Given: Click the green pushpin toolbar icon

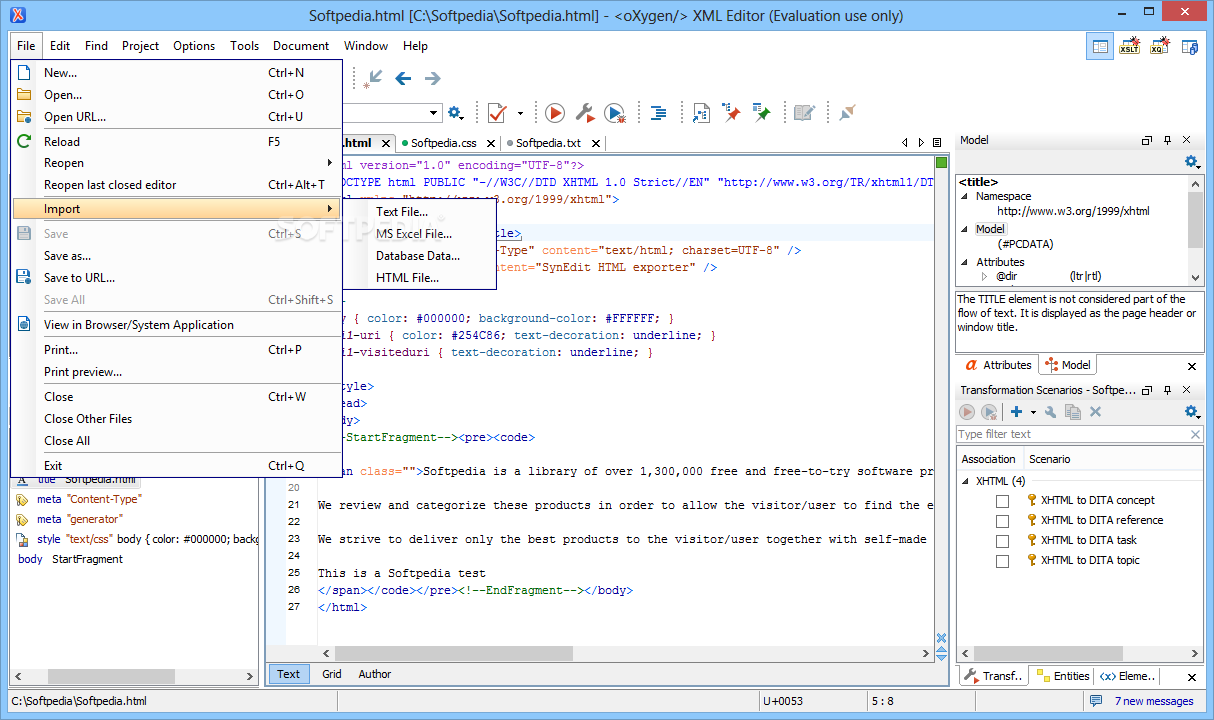Looking at the screenshot, I should coord(762,113).
